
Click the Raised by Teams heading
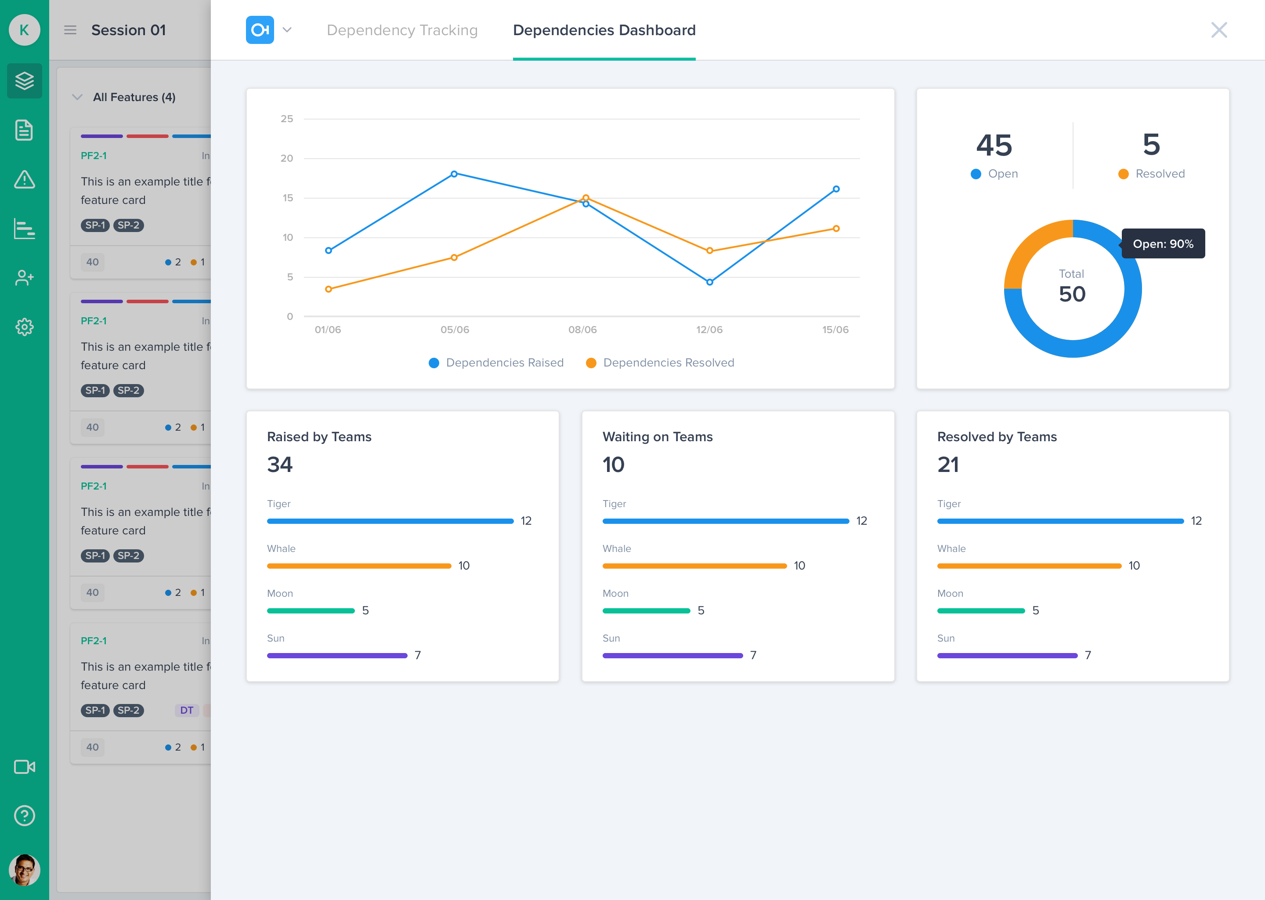pyautogui.click(x=319, y=437)
